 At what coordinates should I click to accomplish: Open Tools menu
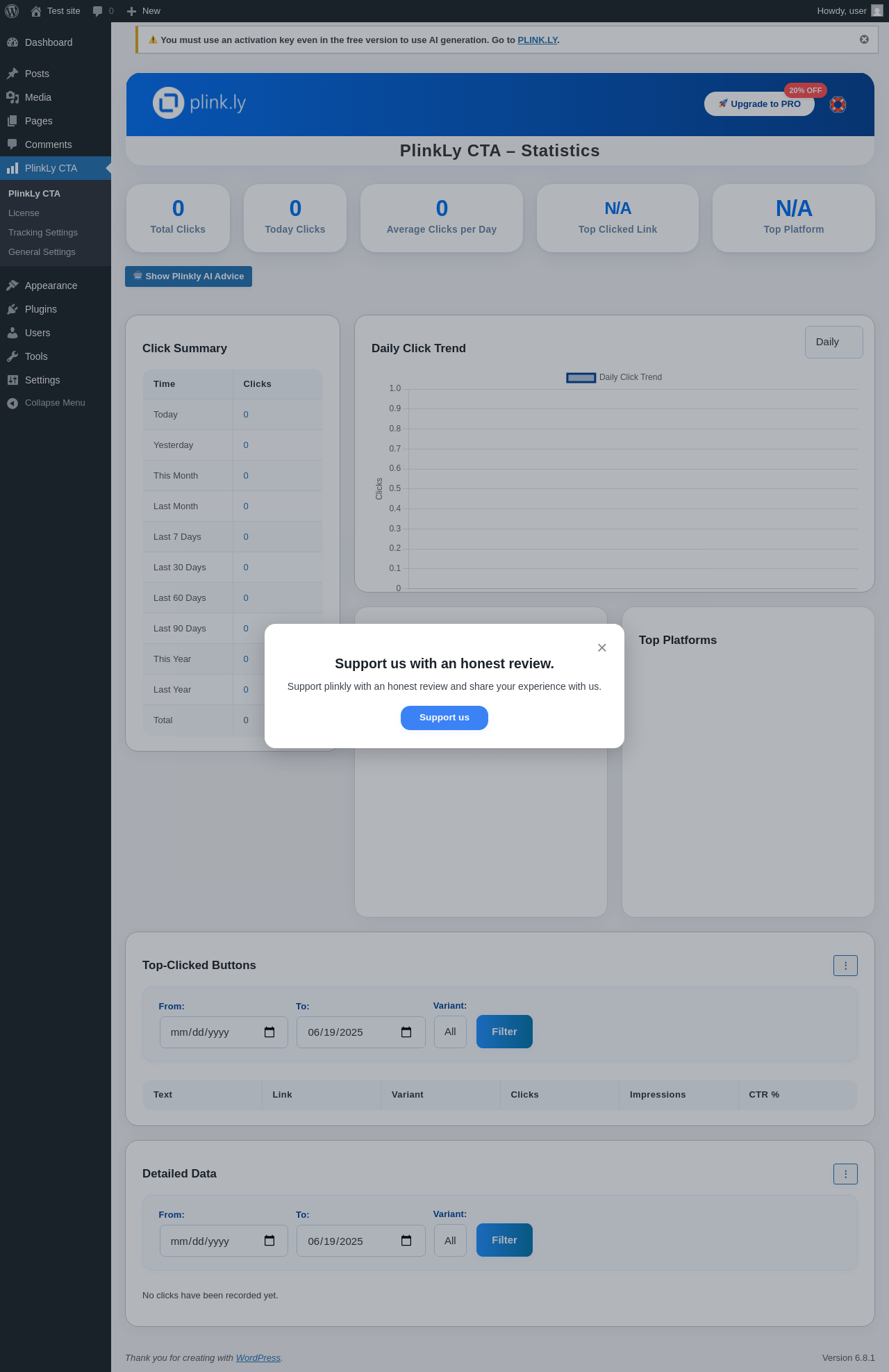[56, 356]
